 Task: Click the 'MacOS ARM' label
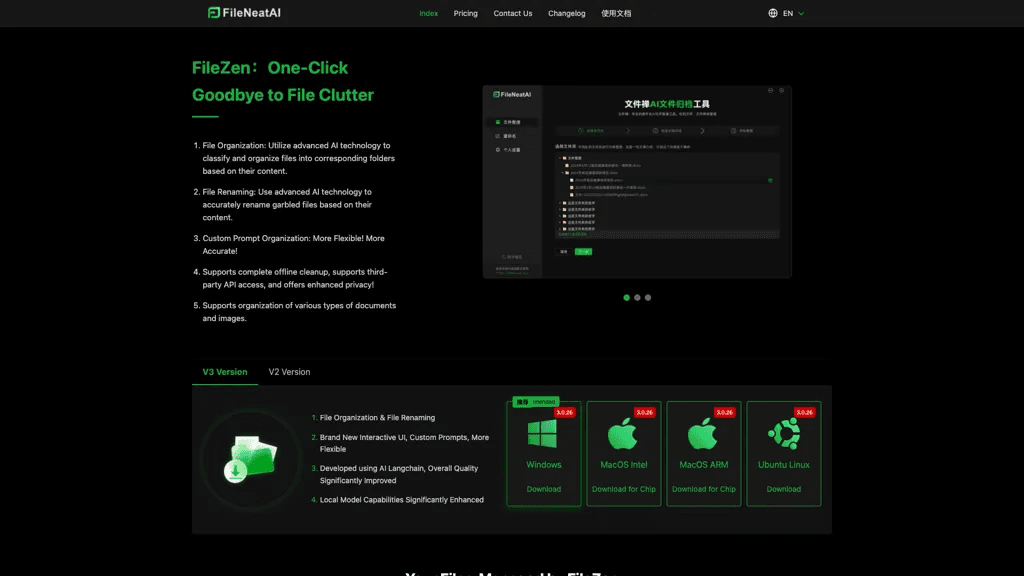click(703, 465)
